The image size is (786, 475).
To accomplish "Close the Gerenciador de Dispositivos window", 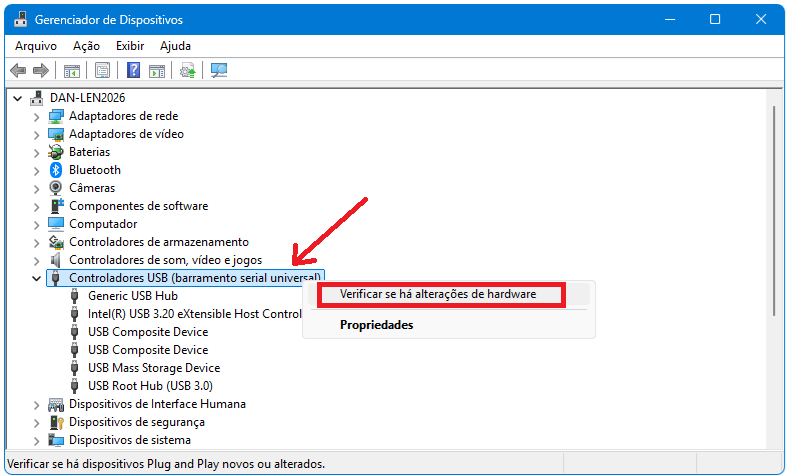I will click(x=761, y=20).
